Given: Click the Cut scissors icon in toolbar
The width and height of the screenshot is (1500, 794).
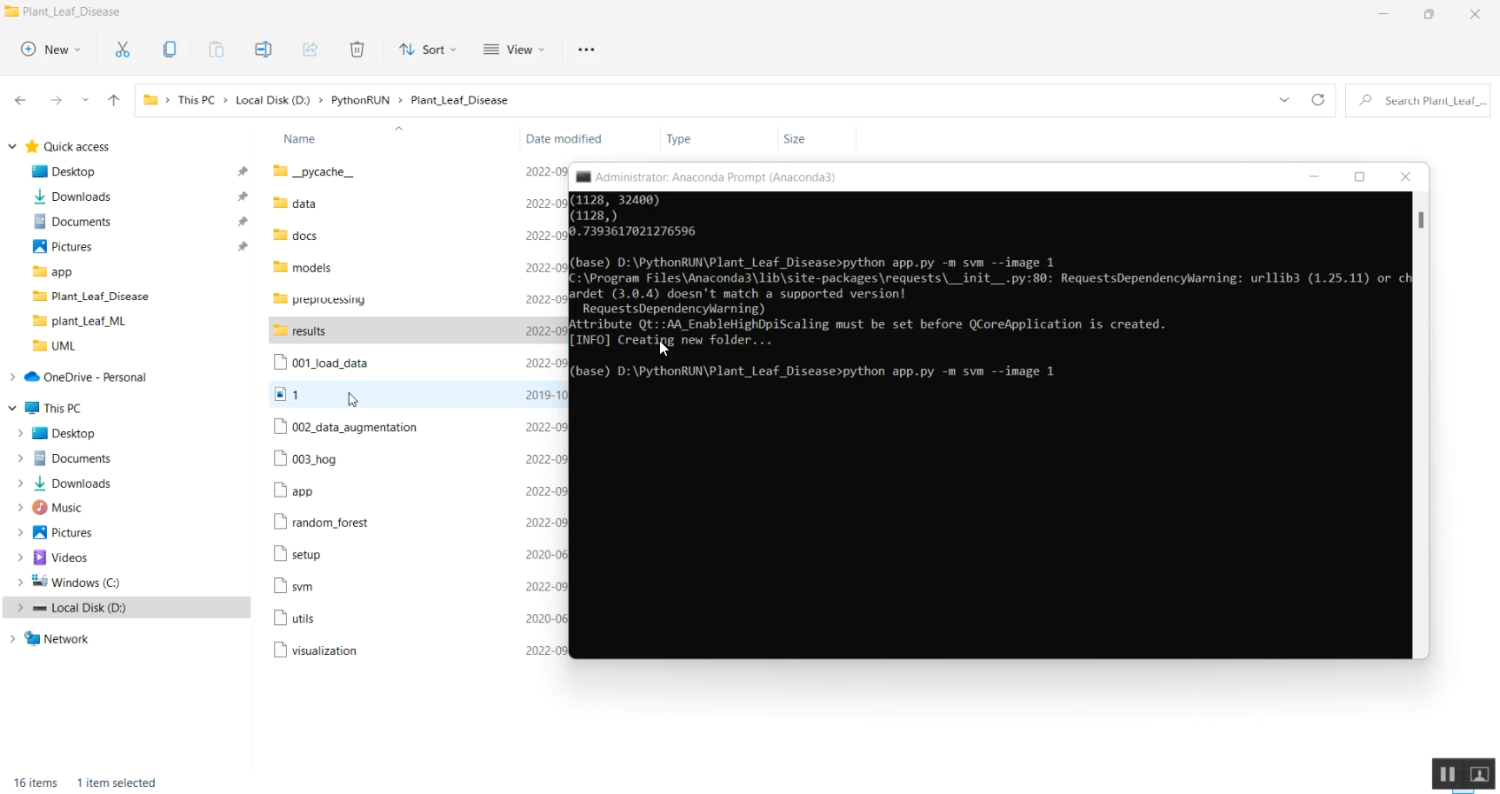Looking at the screenshot, I should 122,49.
